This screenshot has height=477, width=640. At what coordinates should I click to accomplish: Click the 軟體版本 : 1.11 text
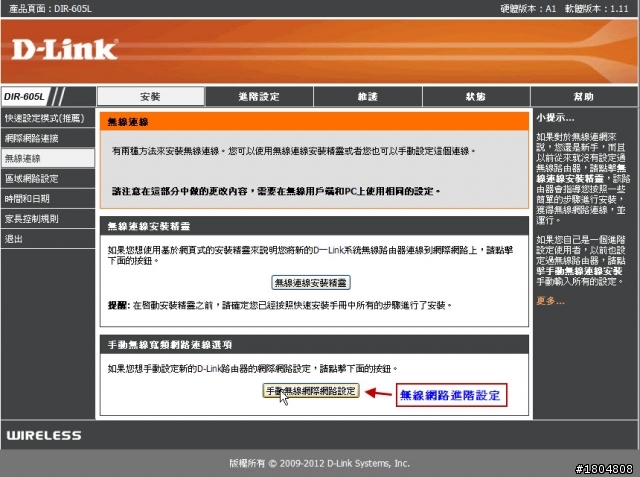click(x=596, y=9)
